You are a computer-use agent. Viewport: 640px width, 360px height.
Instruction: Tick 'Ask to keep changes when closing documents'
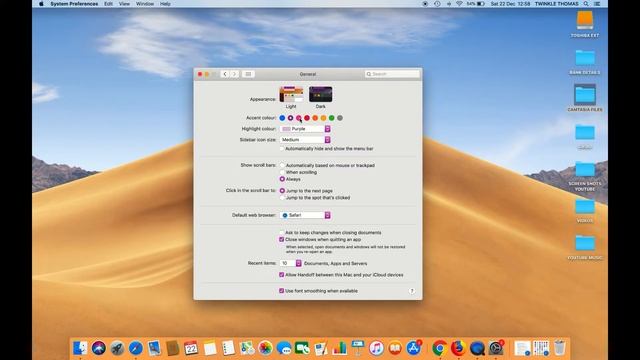282,233
